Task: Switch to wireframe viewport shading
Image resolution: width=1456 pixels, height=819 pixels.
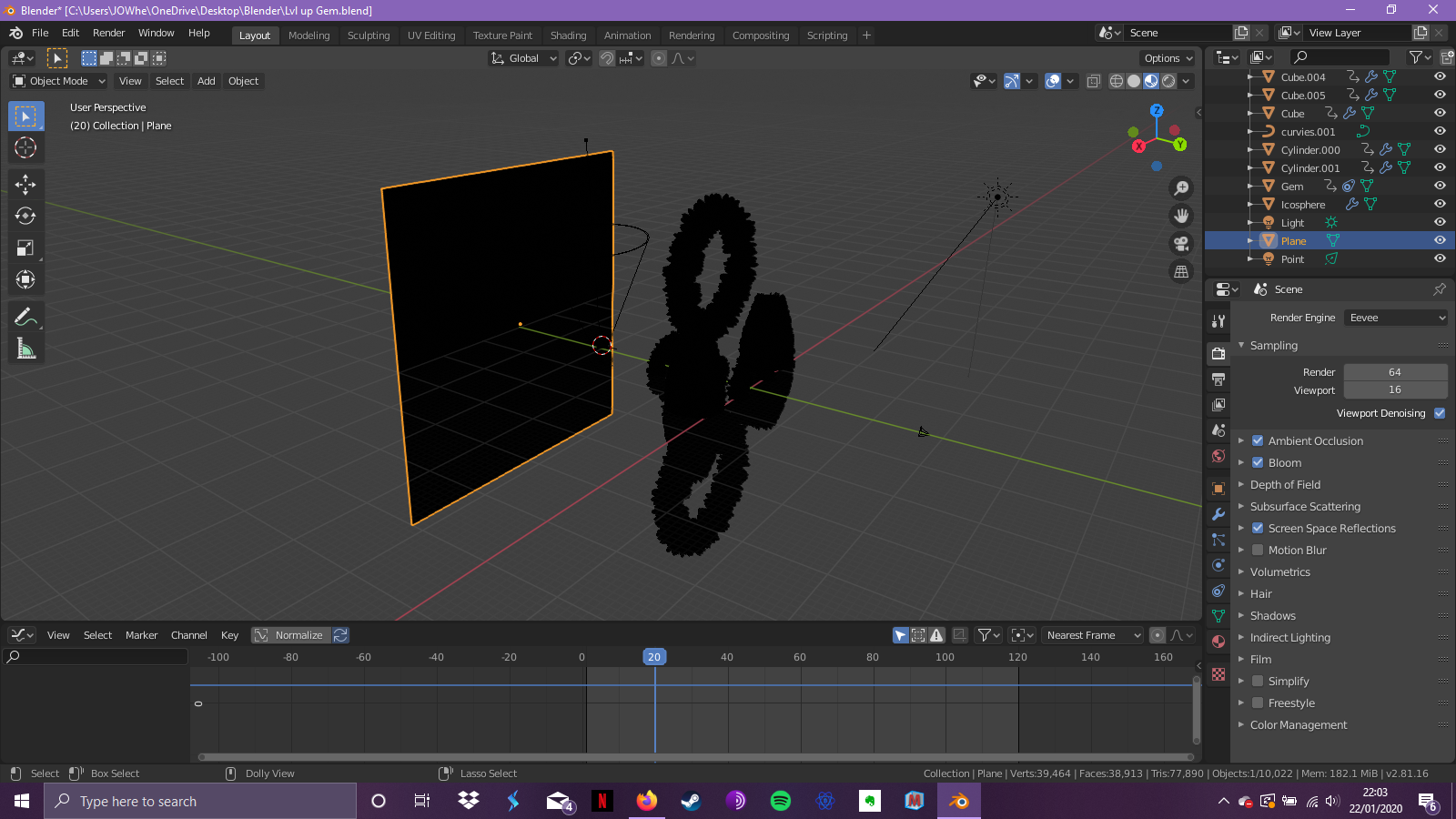Action: pyautogui.click(x=1117, y=81)
